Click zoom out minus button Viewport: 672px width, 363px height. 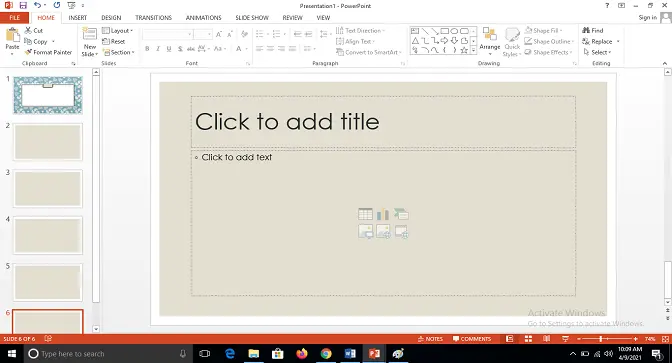[x=579, y=339]
